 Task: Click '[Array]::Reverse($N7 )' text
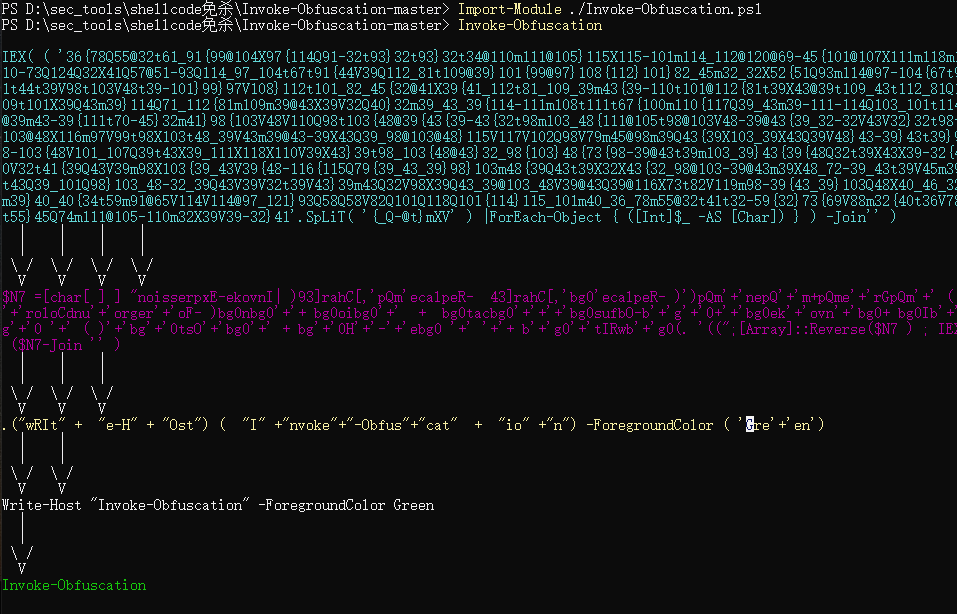826,329
